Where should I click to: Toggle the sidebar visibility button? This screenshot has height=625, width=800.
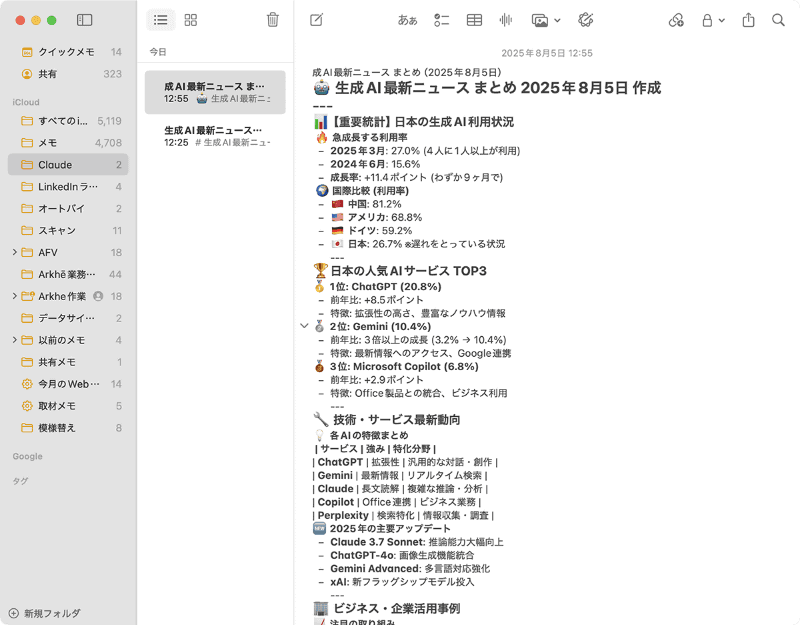[x=84, y=20]
